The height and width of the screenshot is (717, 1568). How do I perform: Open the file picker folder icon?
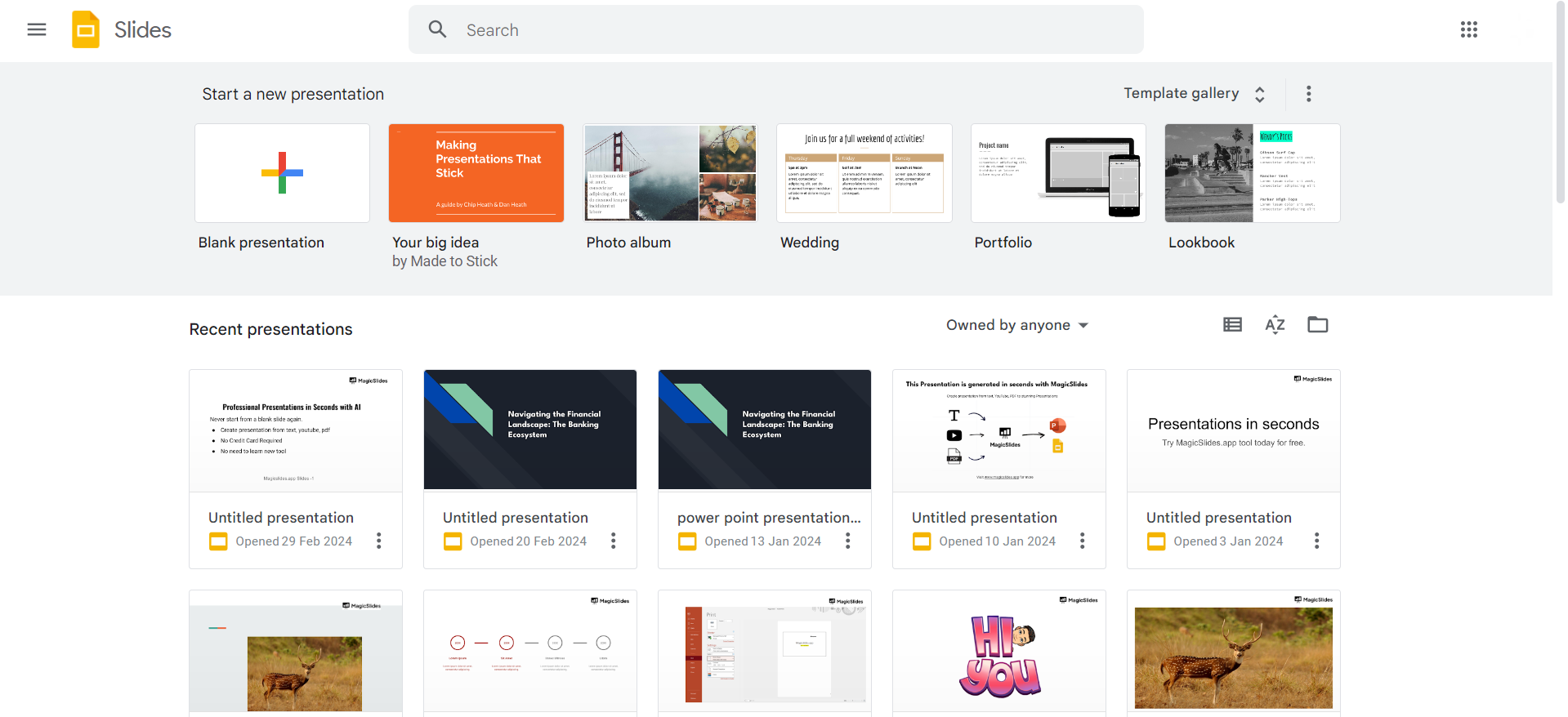pyautogui.click(x=1317, y=325)
